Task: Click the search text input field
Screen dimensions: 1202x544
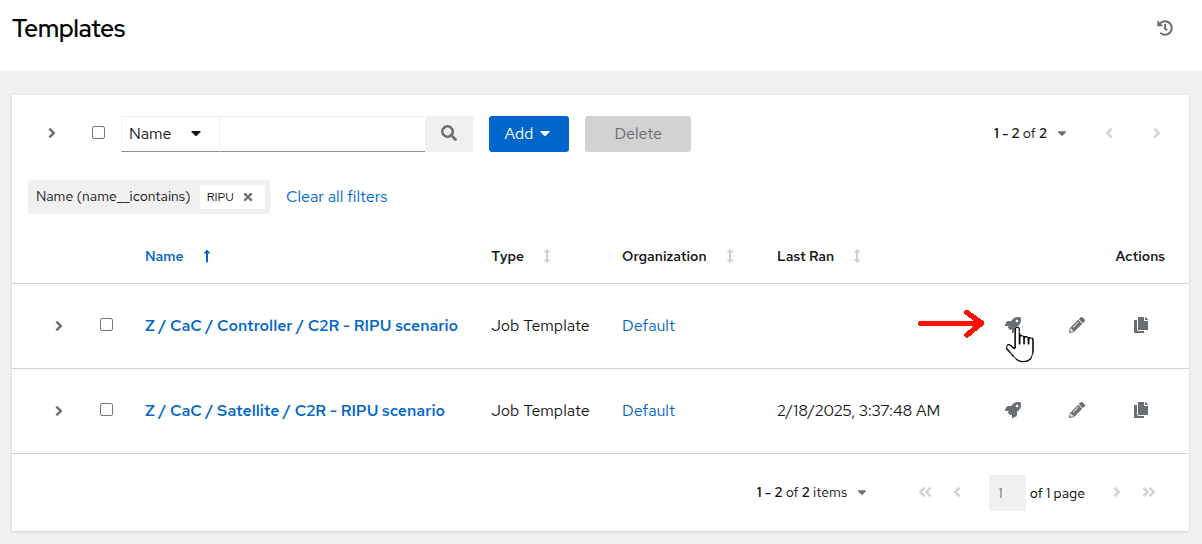Action: point(322,134)
